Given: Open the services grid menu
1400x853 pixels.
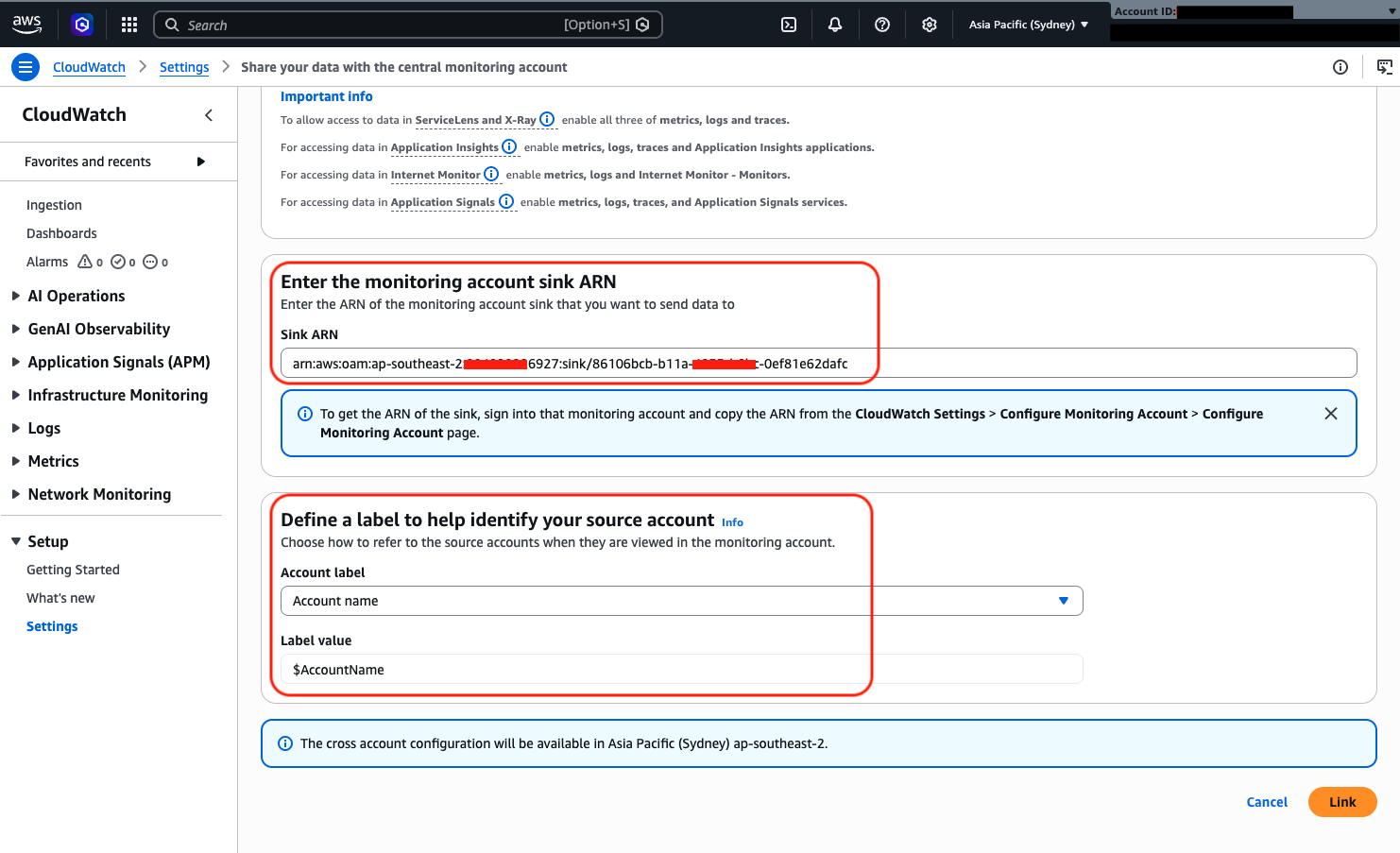Looking at the screenshot, I should pyautogui.click(x=129, y=25).
